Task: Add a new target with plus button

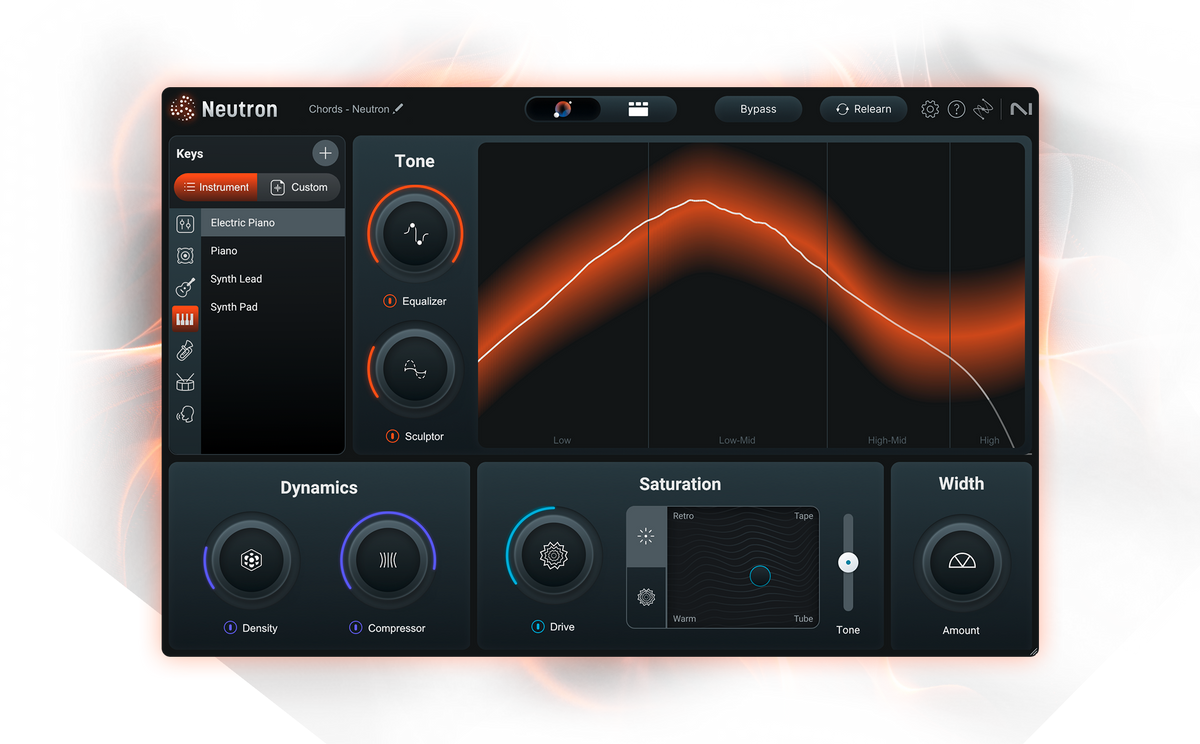Action: (x=325, y=153)
